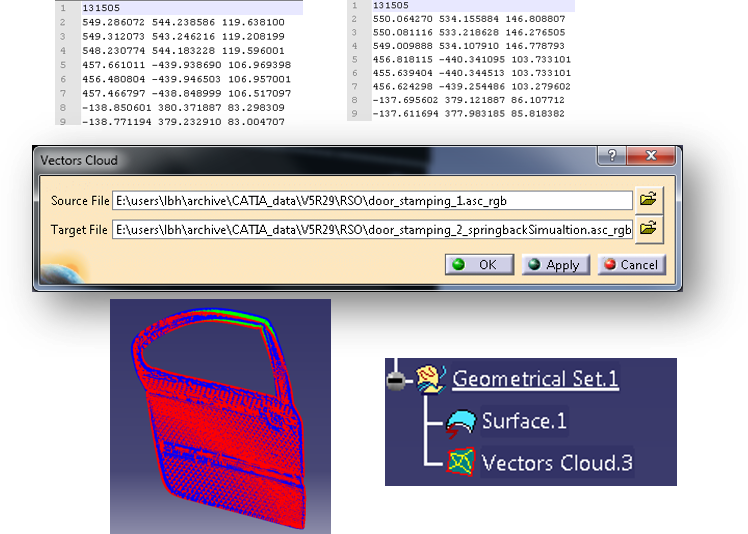The height and width of the screenshot is (534, 748).
Task: Open the Target File browse folder icon
Action: coord(649,229)
